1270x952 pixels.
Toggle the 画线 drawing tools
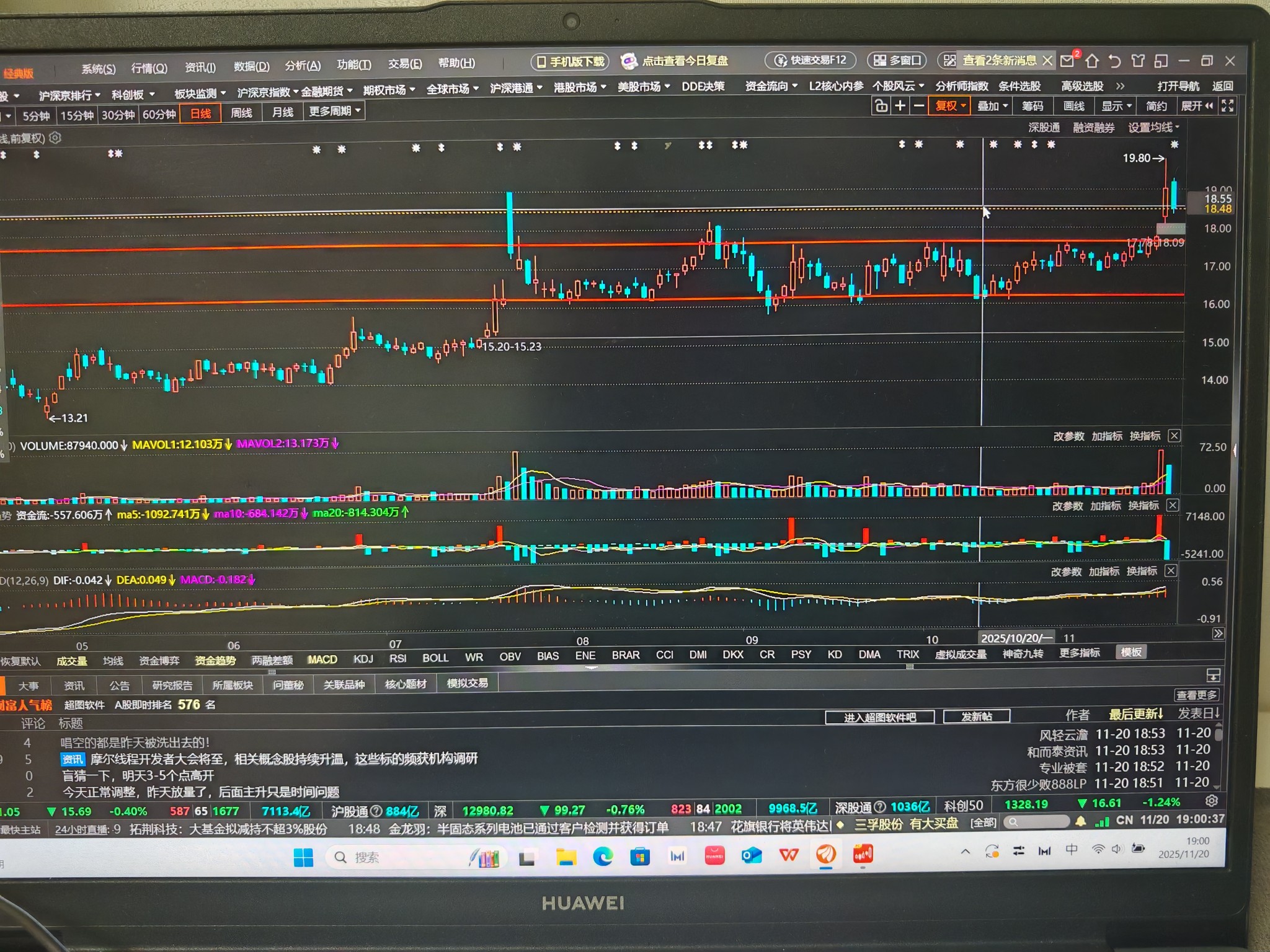[1073, 106]
